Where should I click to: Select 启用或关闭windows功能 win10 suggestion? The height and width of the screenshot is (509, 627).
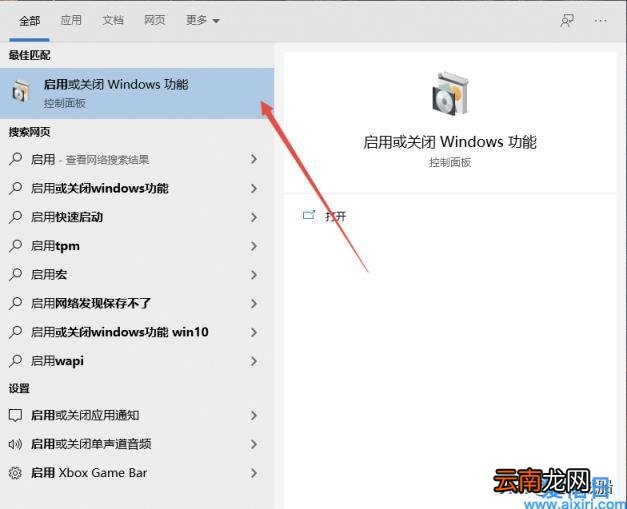(x=137, y=332)
